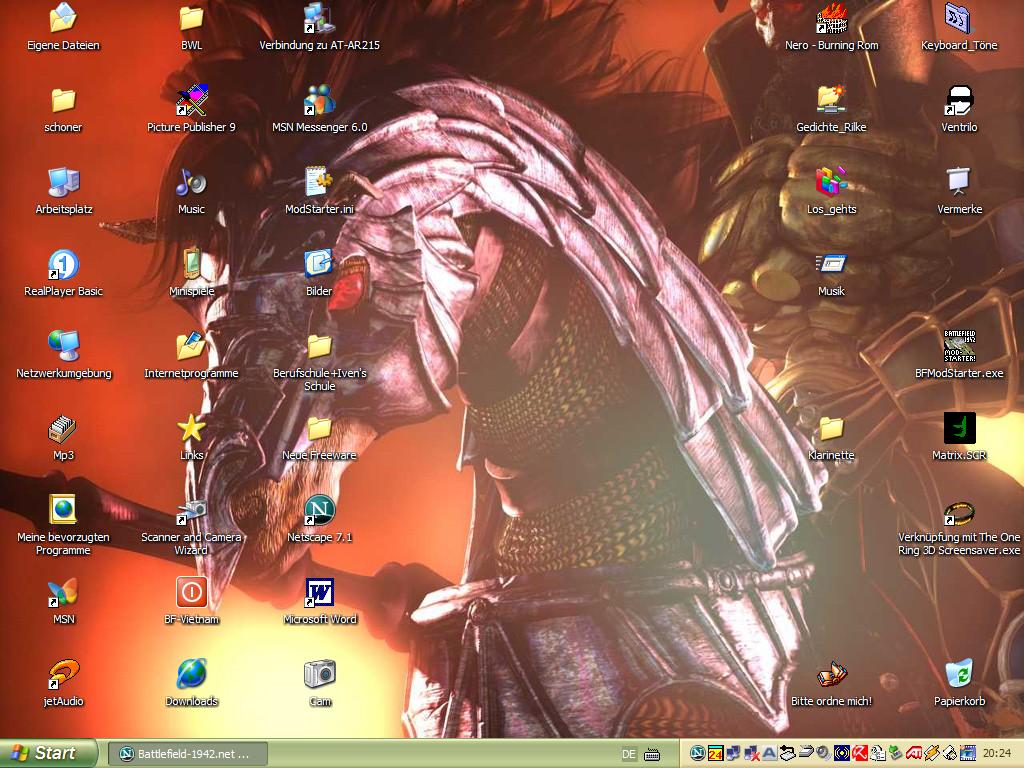Click the tray network icon with red X

752,754
